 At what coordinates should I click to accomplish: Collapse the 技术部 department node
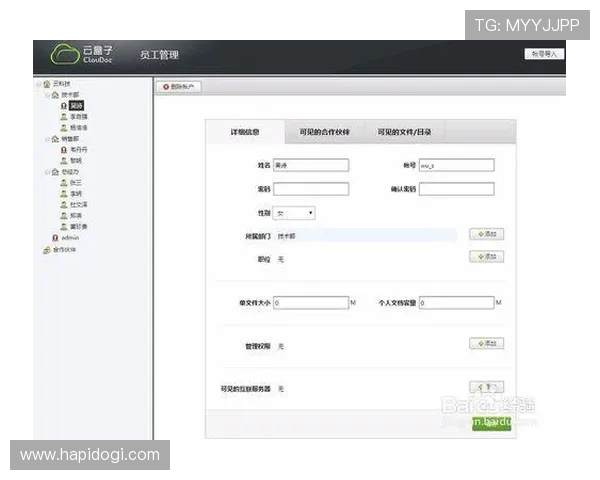pyautogui.click(x=47, y=95)
